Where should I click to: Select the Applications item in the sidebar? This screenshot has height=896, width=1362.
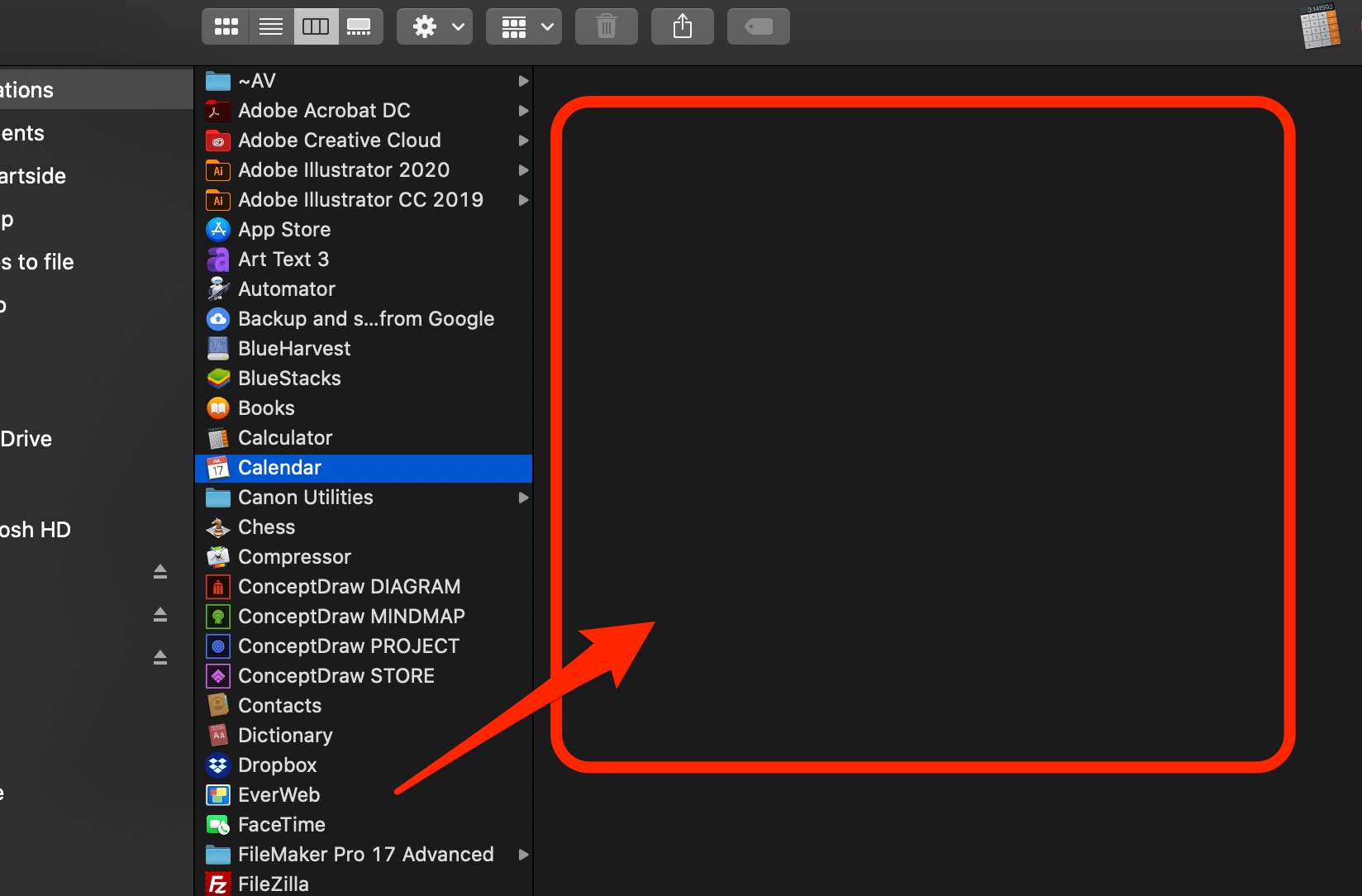[x=97, y=89]
